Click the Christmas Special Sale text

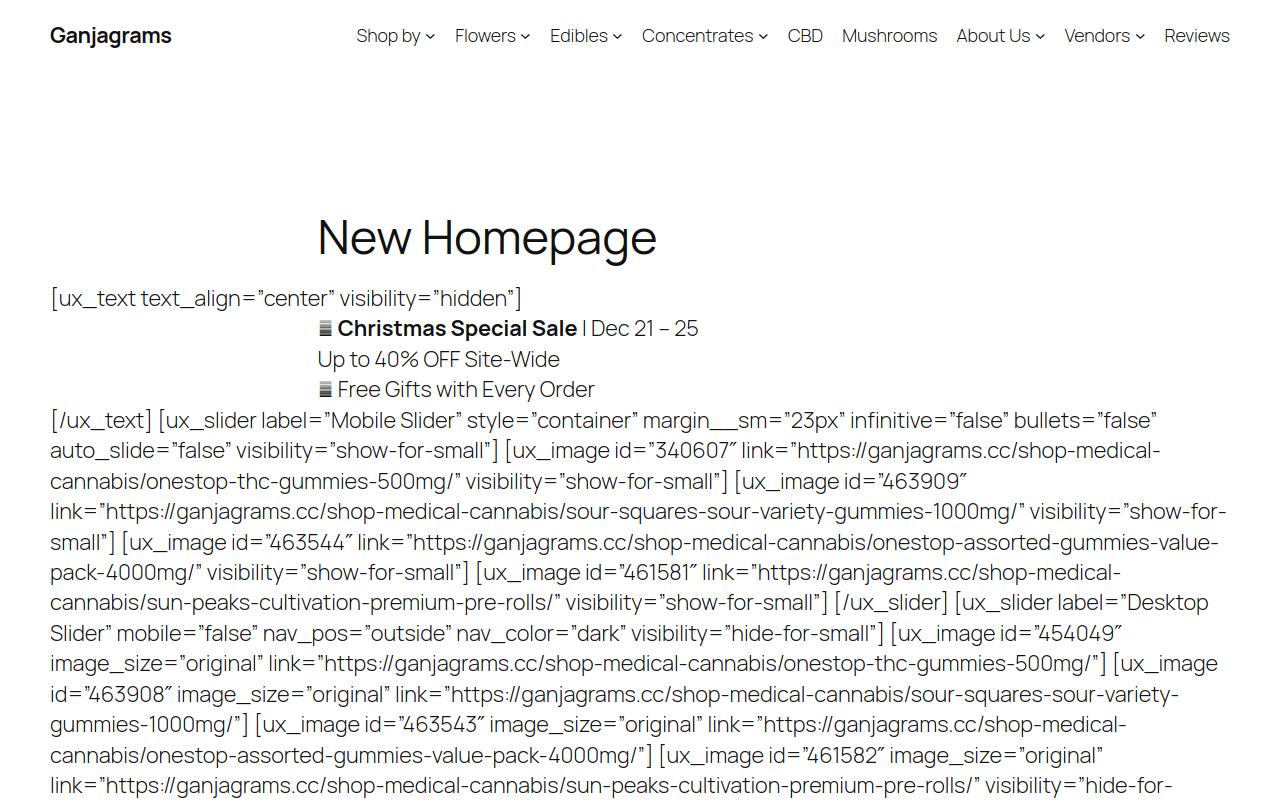(457, 328)
